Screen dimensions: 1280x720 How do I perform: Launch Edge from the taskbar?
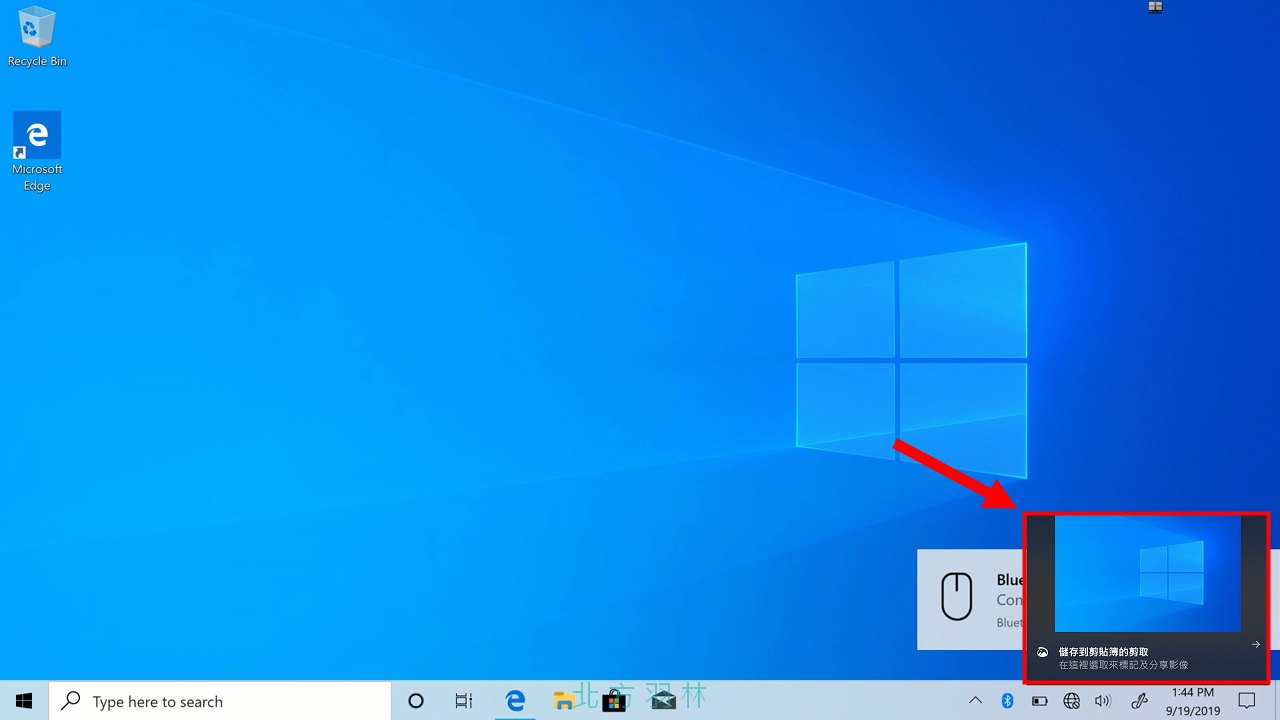point(515,701)
